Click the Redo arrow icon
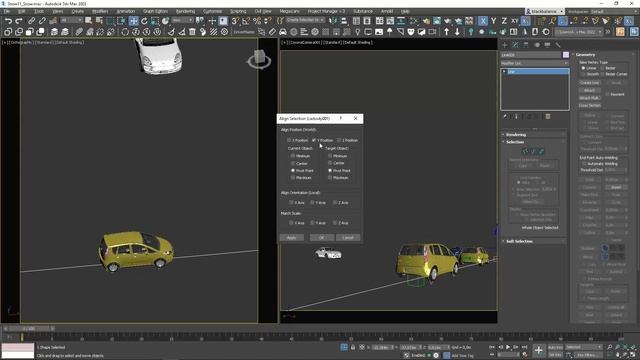The image size is (640, 360). (19, 21)
